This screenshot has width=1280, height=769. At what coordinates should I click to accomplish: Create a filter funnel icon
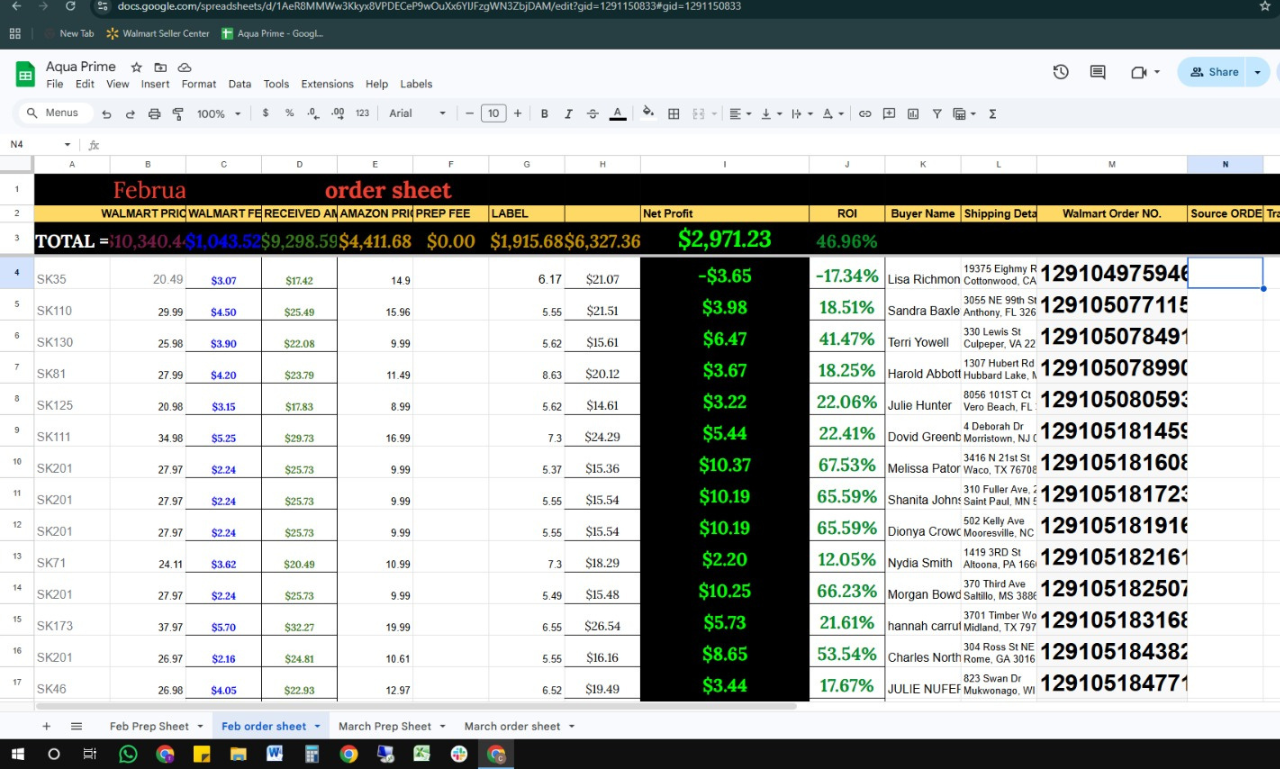click(937, 114)
